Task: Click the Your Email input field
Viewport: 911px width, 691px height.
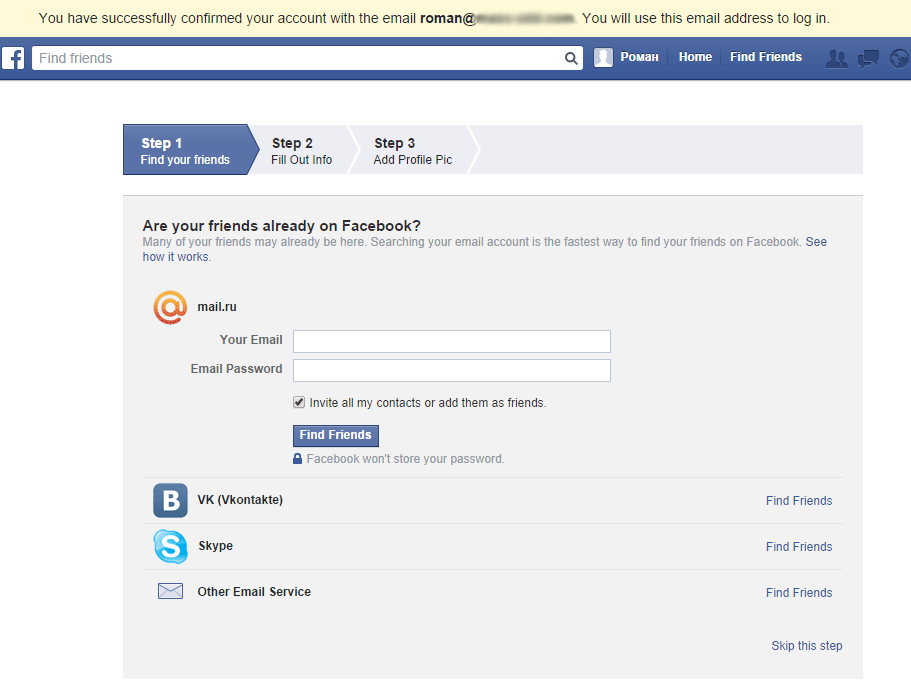Action: [x=451, y=341]
